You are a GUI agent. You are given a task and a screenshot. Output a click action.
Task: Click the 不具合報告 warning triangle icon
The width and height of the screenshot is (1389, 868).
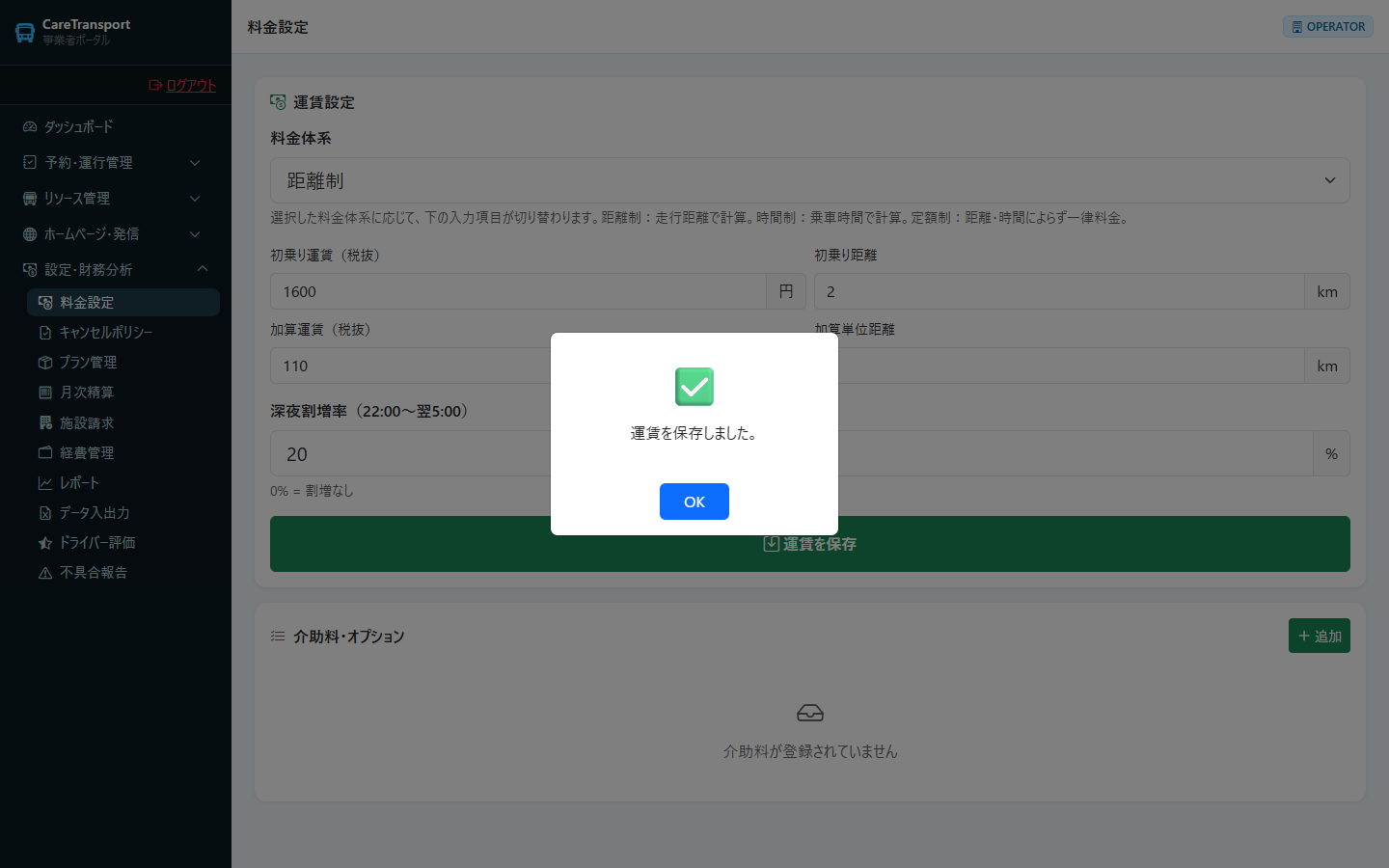pos(45,573)
